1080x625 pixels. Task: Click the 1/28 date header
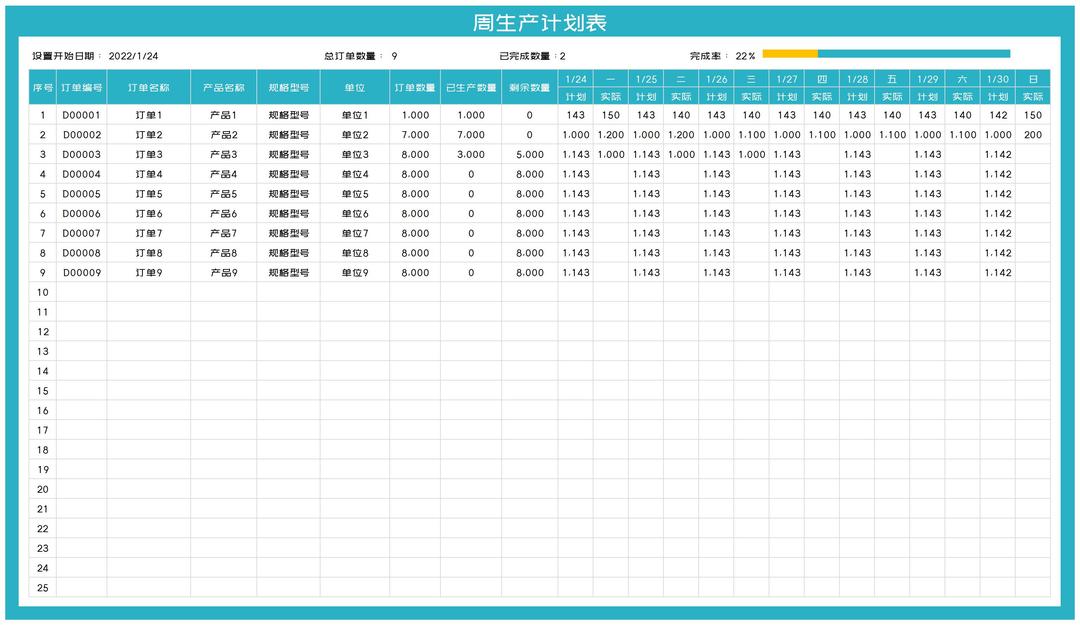(x=858, y=79)
